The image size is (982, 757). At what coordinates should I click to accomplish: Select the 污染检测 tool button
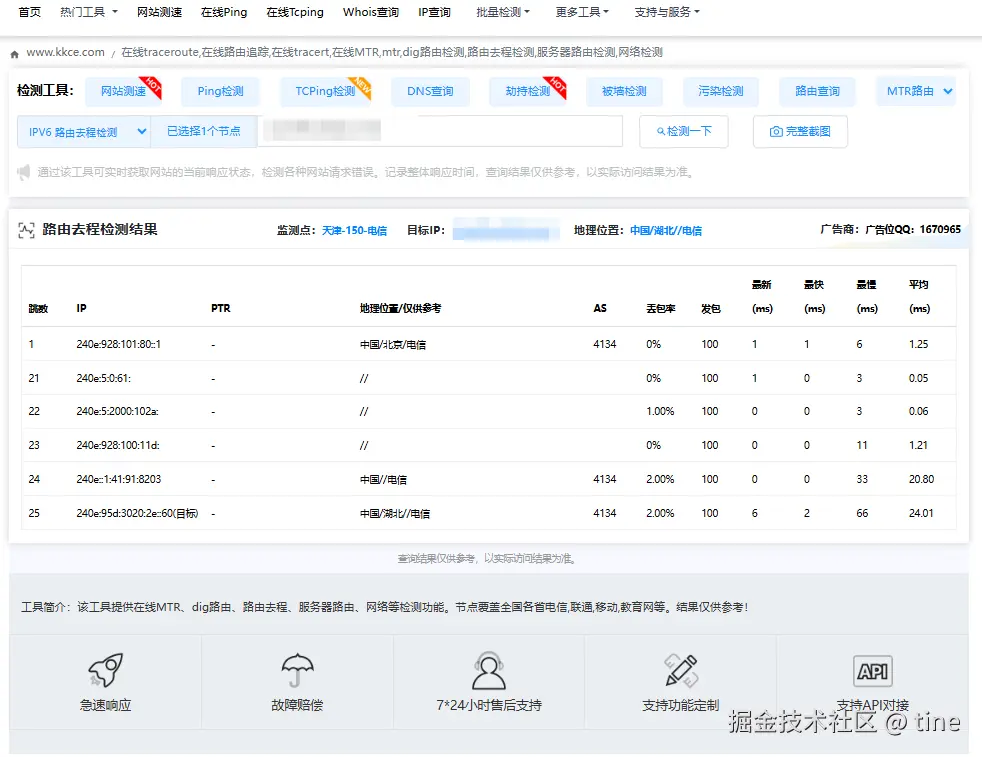point(720,91)
